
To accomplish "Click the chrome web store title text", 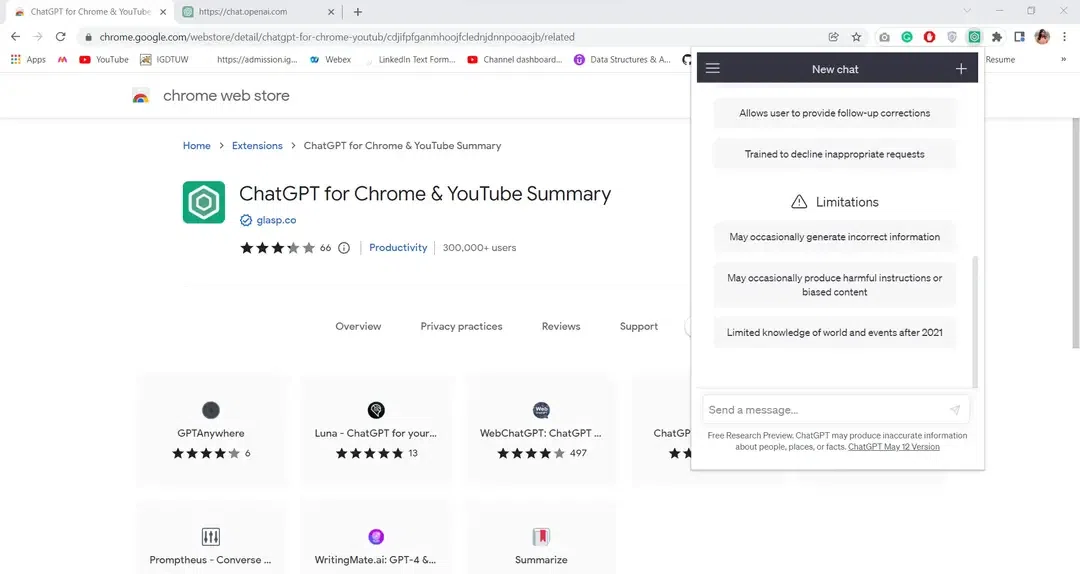I will [226, 96].
